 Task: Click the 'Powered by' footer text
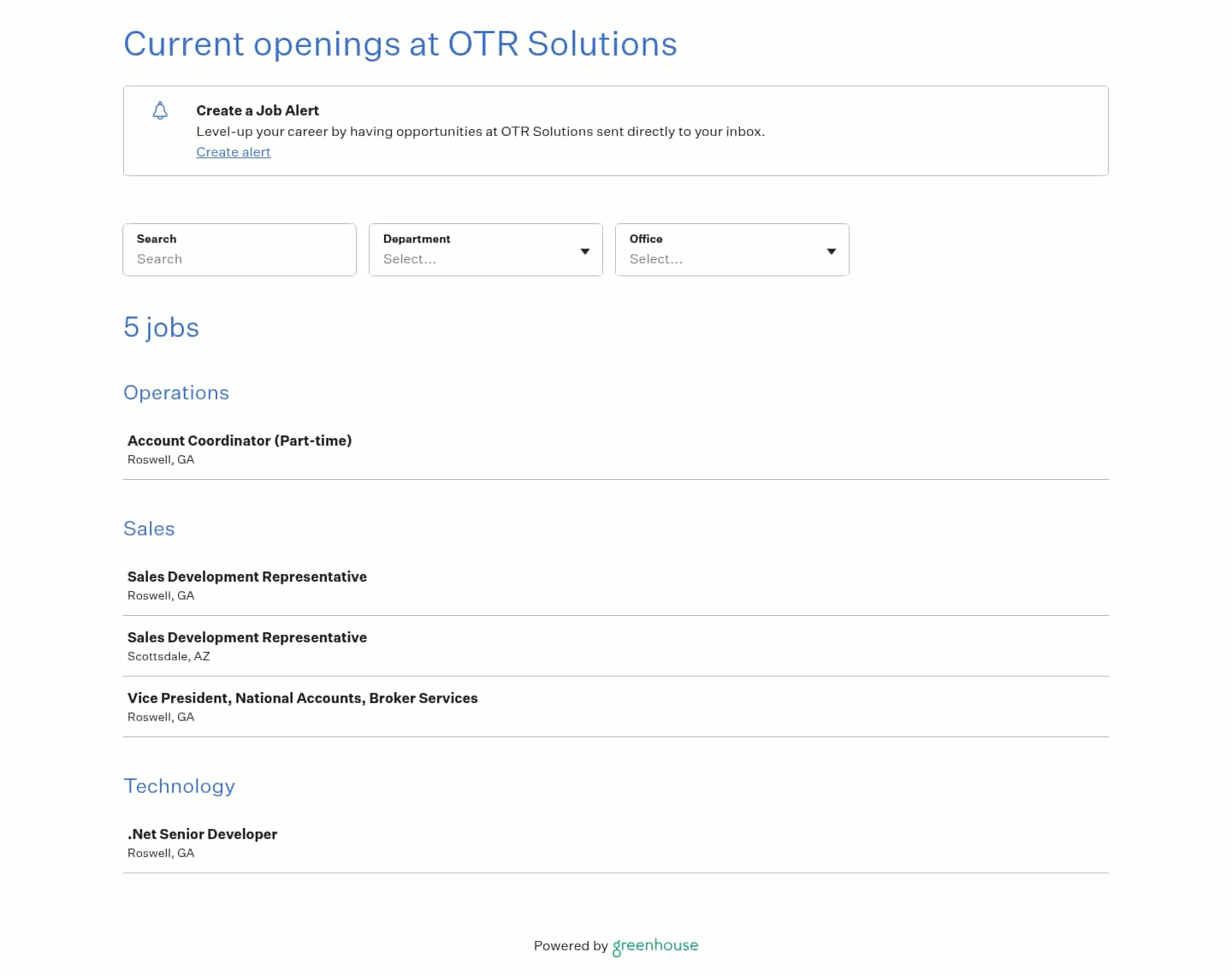571,945
